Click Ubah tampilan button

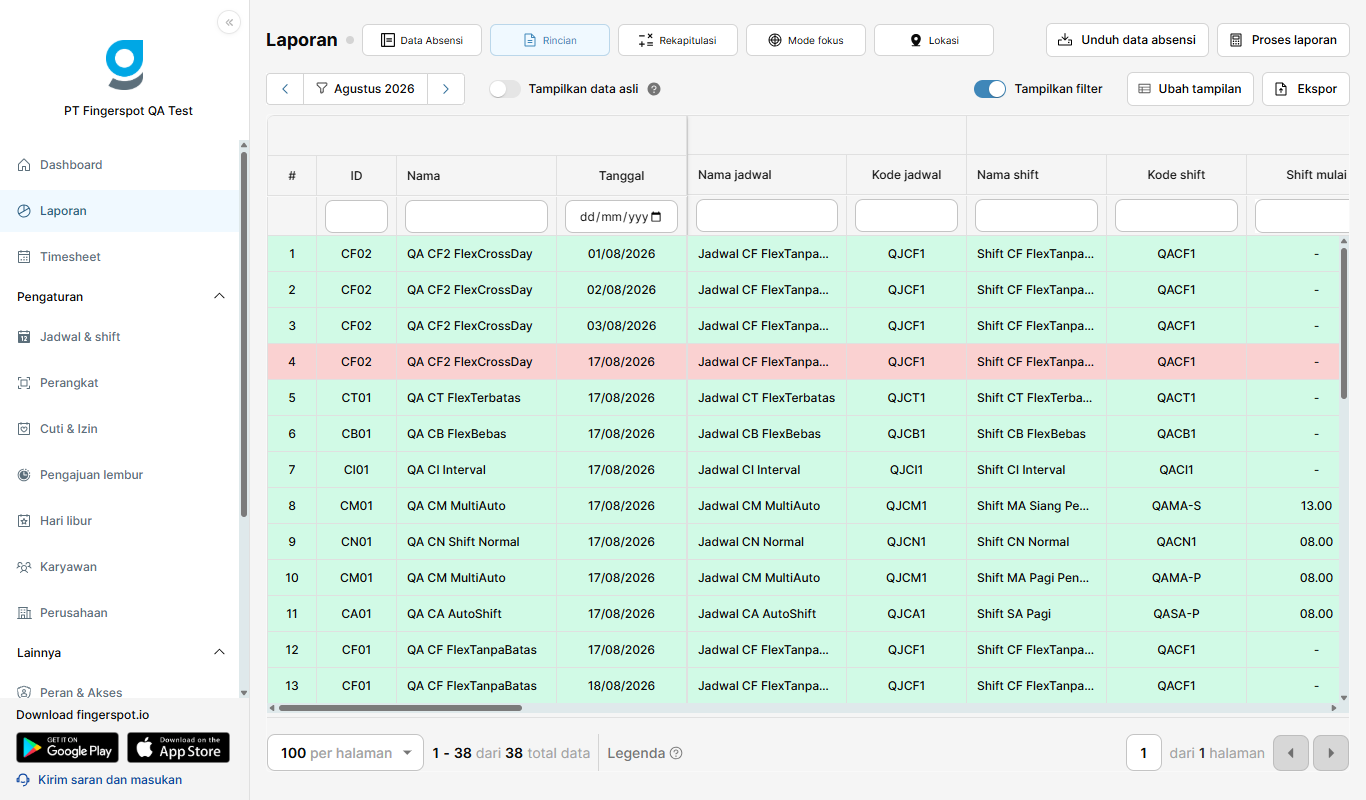point(1190,89)
